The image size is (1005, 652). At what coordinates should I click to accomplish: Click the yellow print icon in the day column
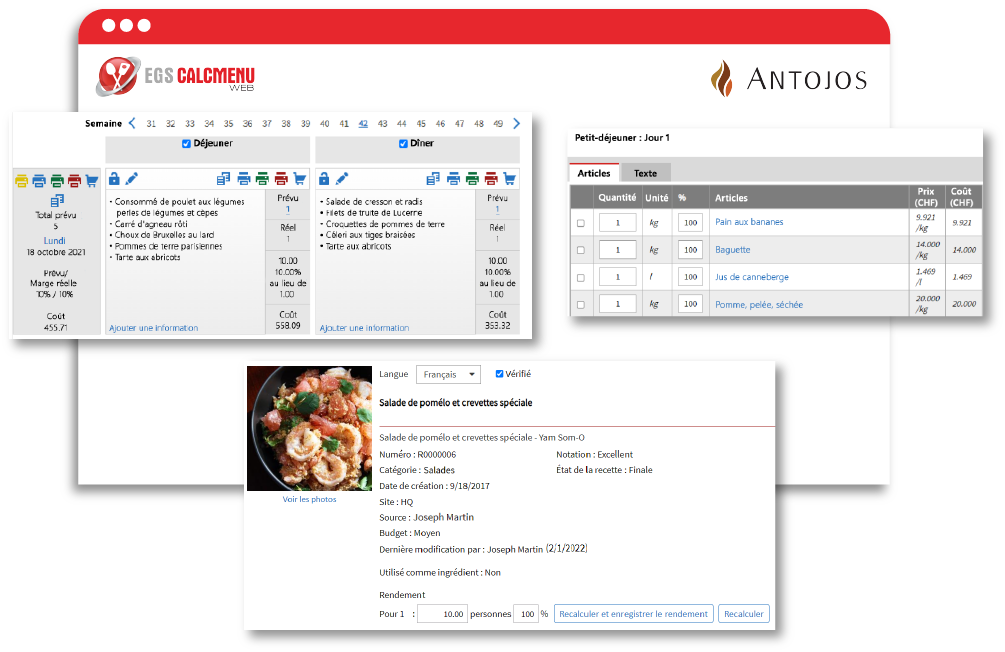(x=21, y=181)
